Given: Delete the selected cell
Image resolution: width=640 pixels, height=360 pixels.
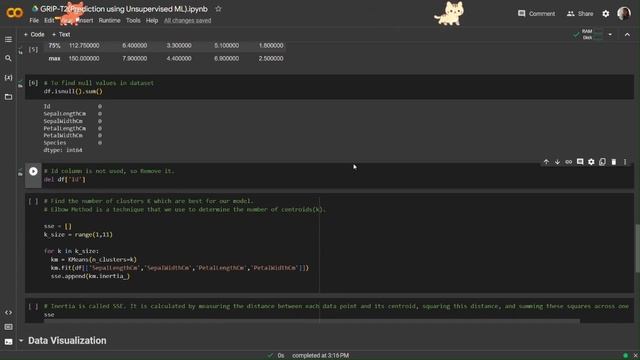Looking at the screenshot, I should 613,162.
